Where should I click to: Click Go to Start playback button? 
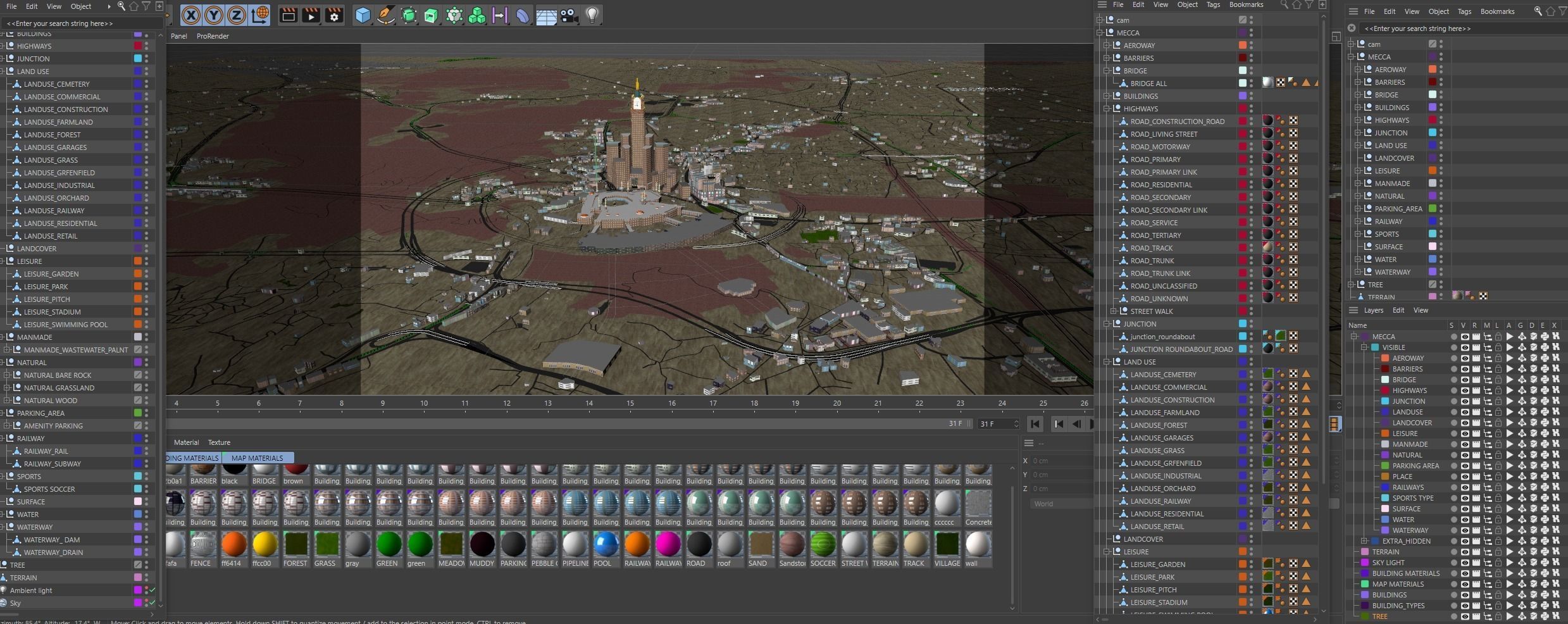click(1035, 424)
